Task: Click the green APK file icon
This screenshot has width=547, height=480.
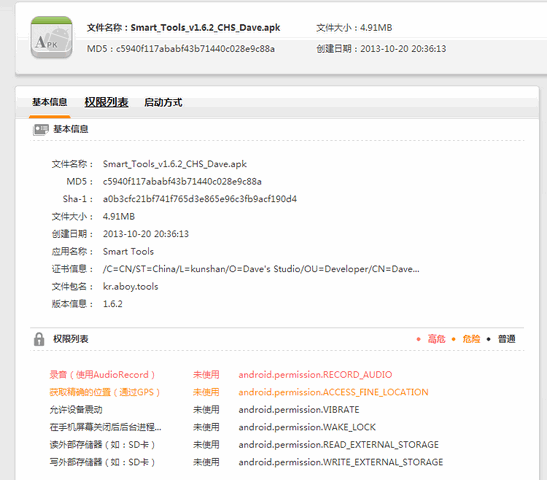Action: tap(52, 38)
